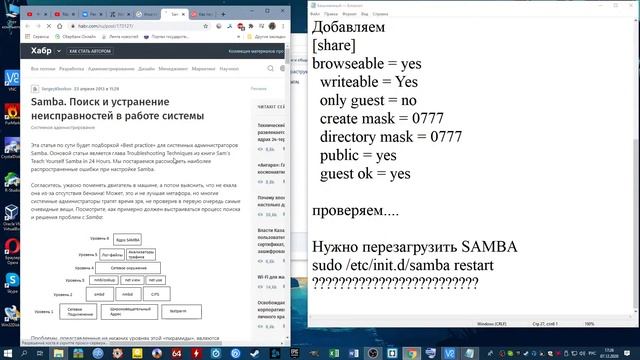Launch Win32Disk imager desktop shortcut

[x=12, y=316]
